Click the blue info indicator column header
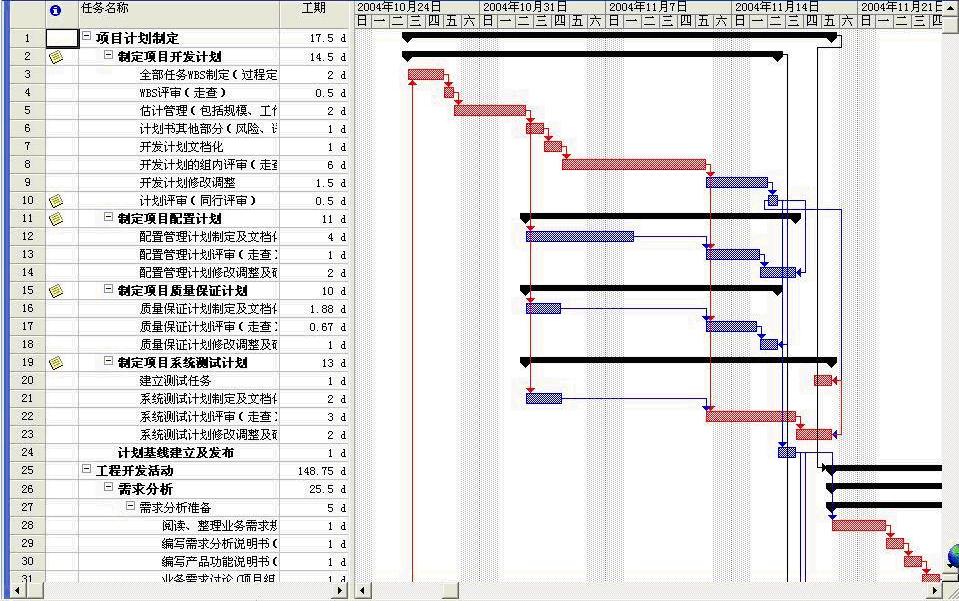The width and height of the screenshot is (959, 601). 56,9
